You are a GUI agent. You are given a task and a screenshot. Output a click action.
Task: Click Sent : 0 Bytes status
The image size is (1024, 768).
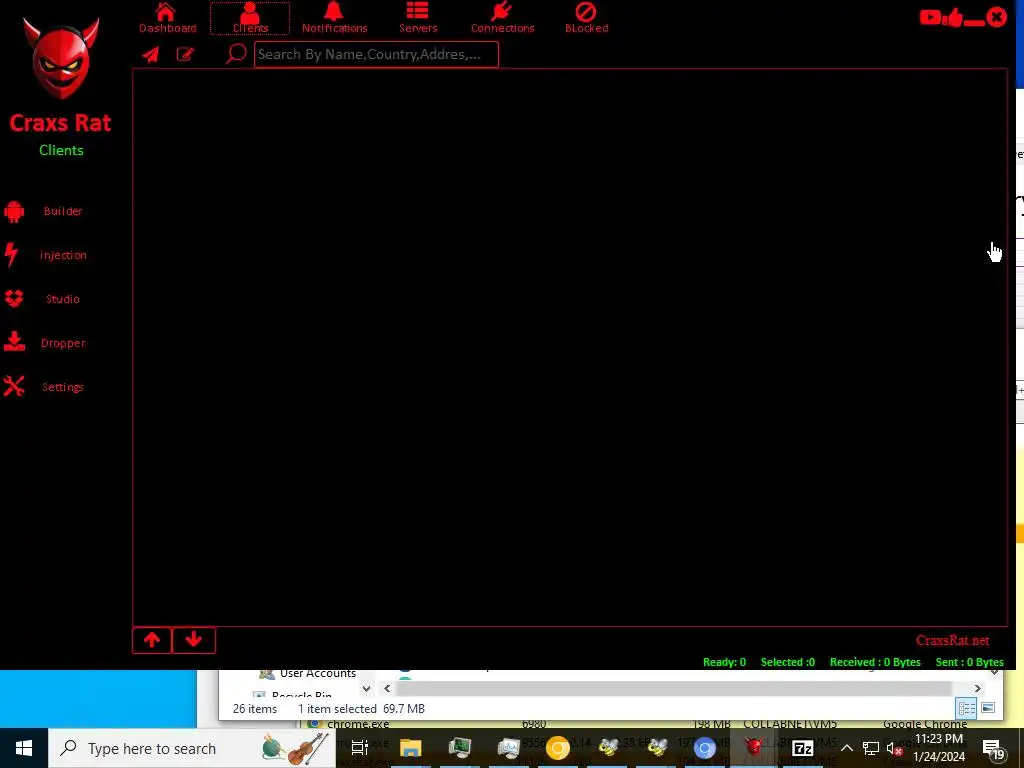(970, 662)
